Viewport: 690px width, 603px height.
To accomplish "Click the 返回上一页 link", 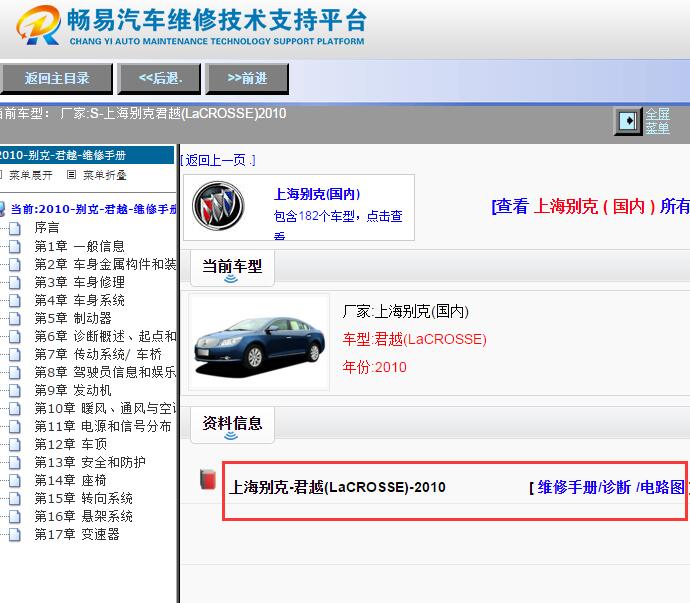I will click(x=218, y=160).
